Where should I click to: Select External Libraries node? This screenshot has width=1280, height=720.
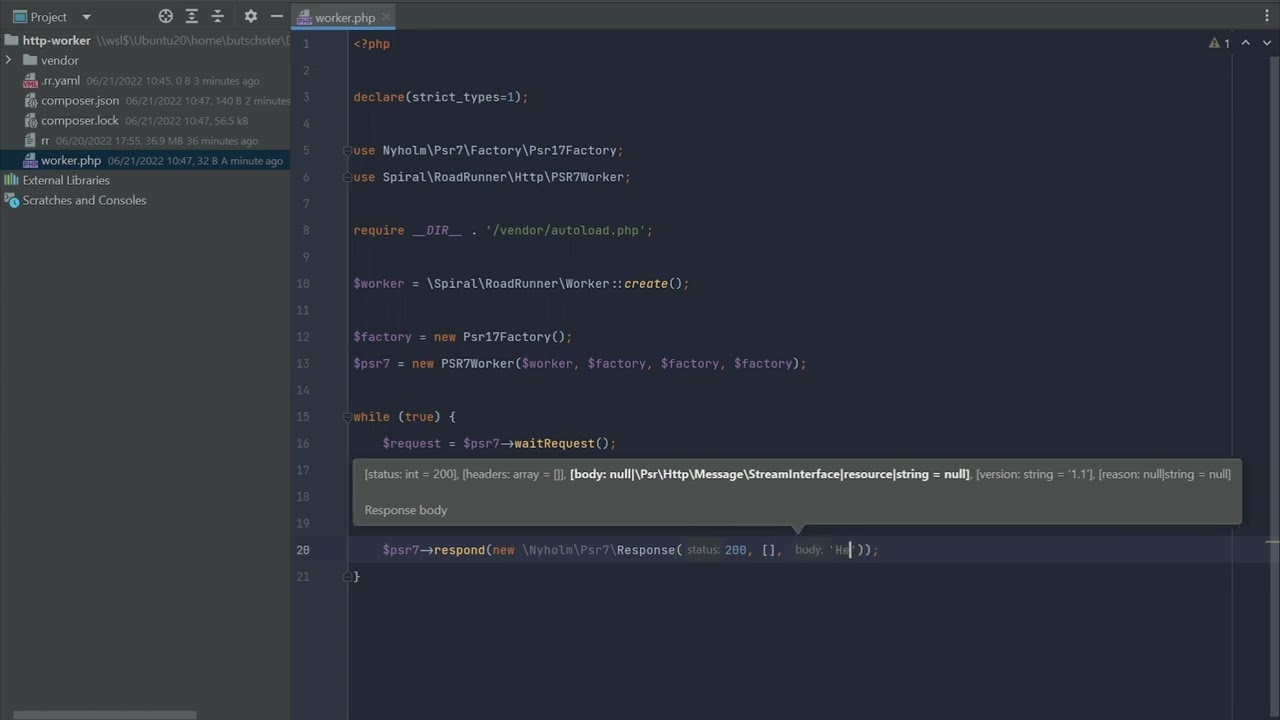point(66,180)
